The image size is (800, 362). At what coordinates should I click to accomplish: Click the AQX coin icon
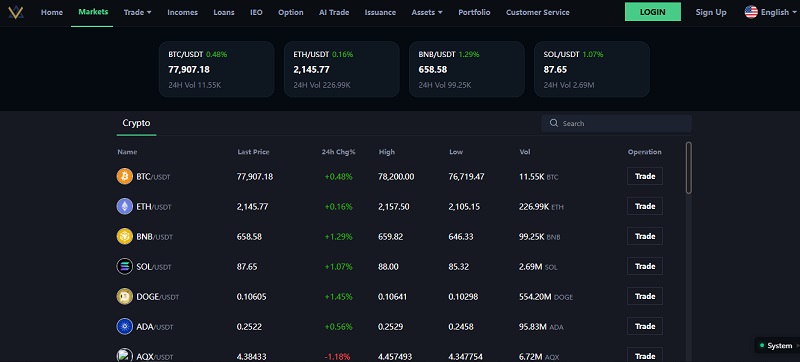pos(124,355)
